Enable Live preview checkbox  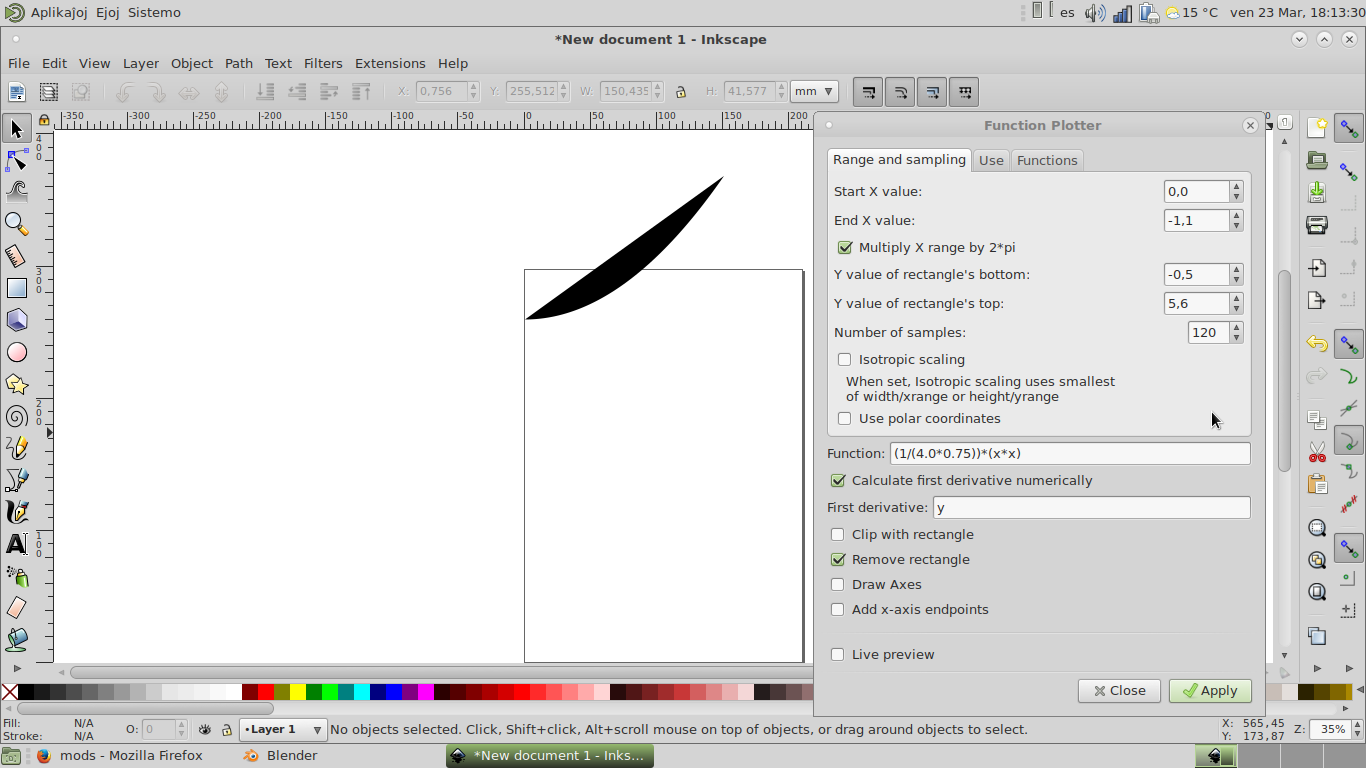click(838, 654)
